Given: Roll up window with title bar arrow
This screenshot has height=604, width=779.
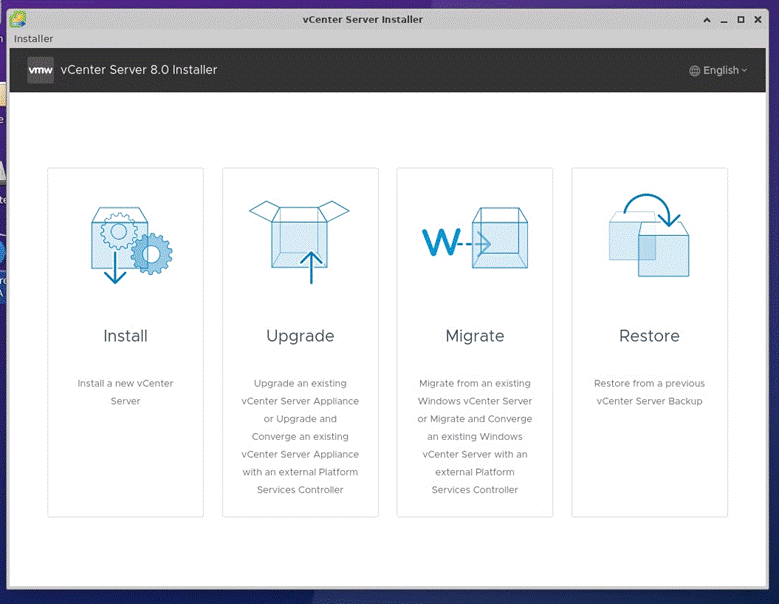Looking at the screenshot, I should pyautogui.click(x=707, y=20).
